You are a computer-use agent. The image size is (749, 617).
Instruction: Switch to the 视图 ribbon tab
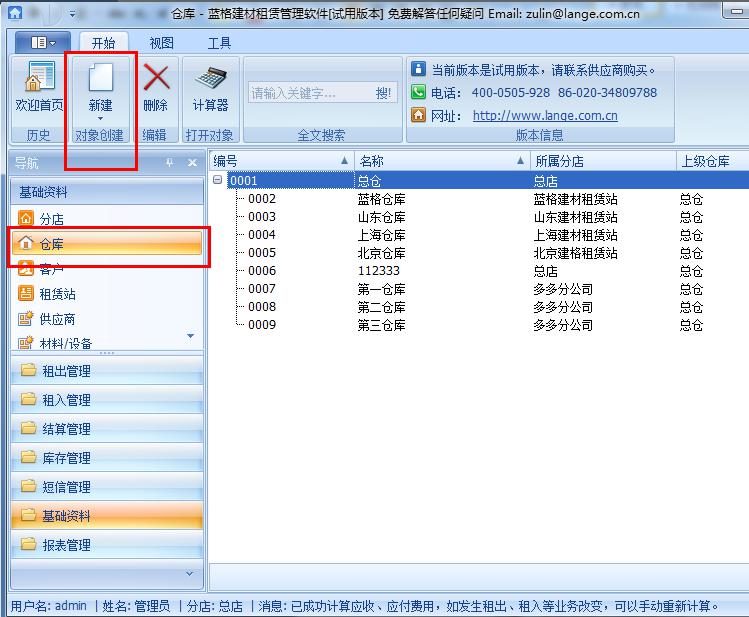click(x=161, y=43)
